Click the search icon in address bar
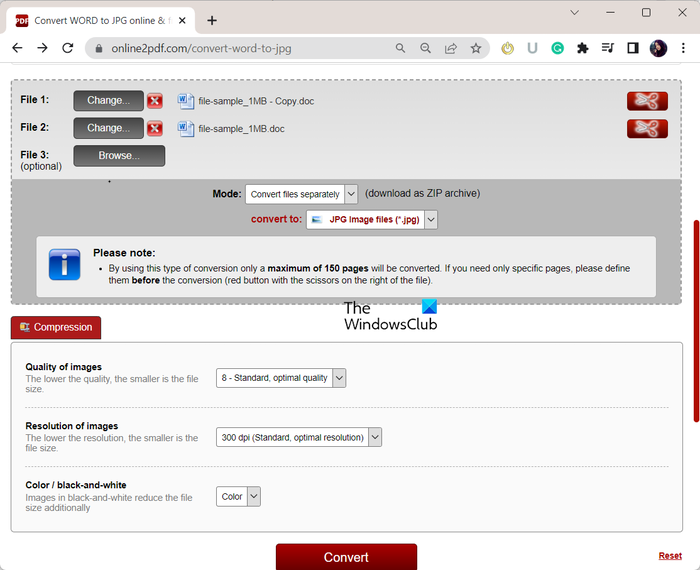 400,48
